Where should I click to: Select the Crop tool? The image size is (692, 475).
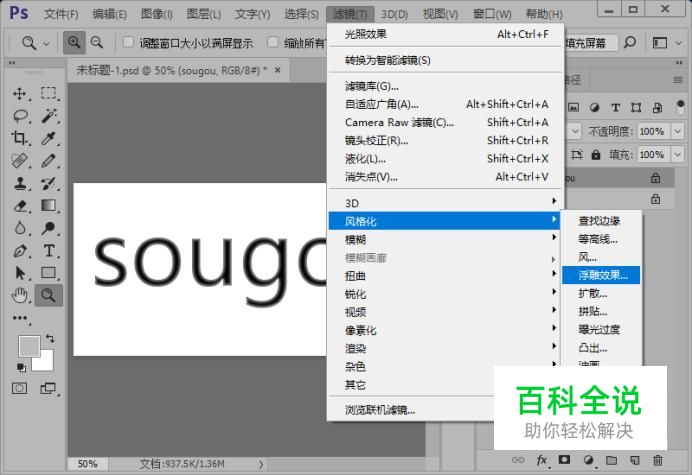click(x=19, y=138)
